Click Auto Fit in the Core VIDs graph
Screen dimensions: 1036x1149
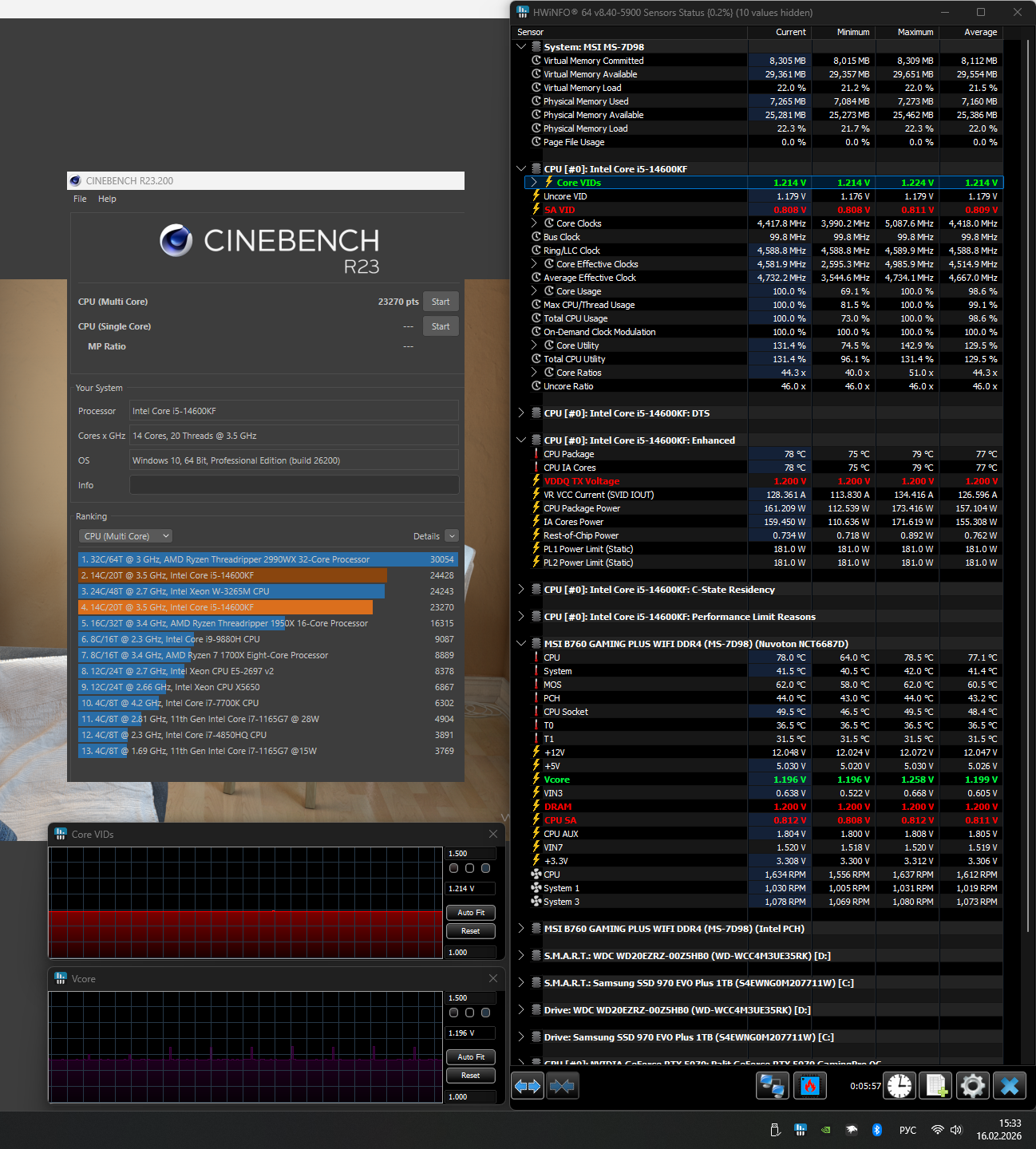click(471, 913)
